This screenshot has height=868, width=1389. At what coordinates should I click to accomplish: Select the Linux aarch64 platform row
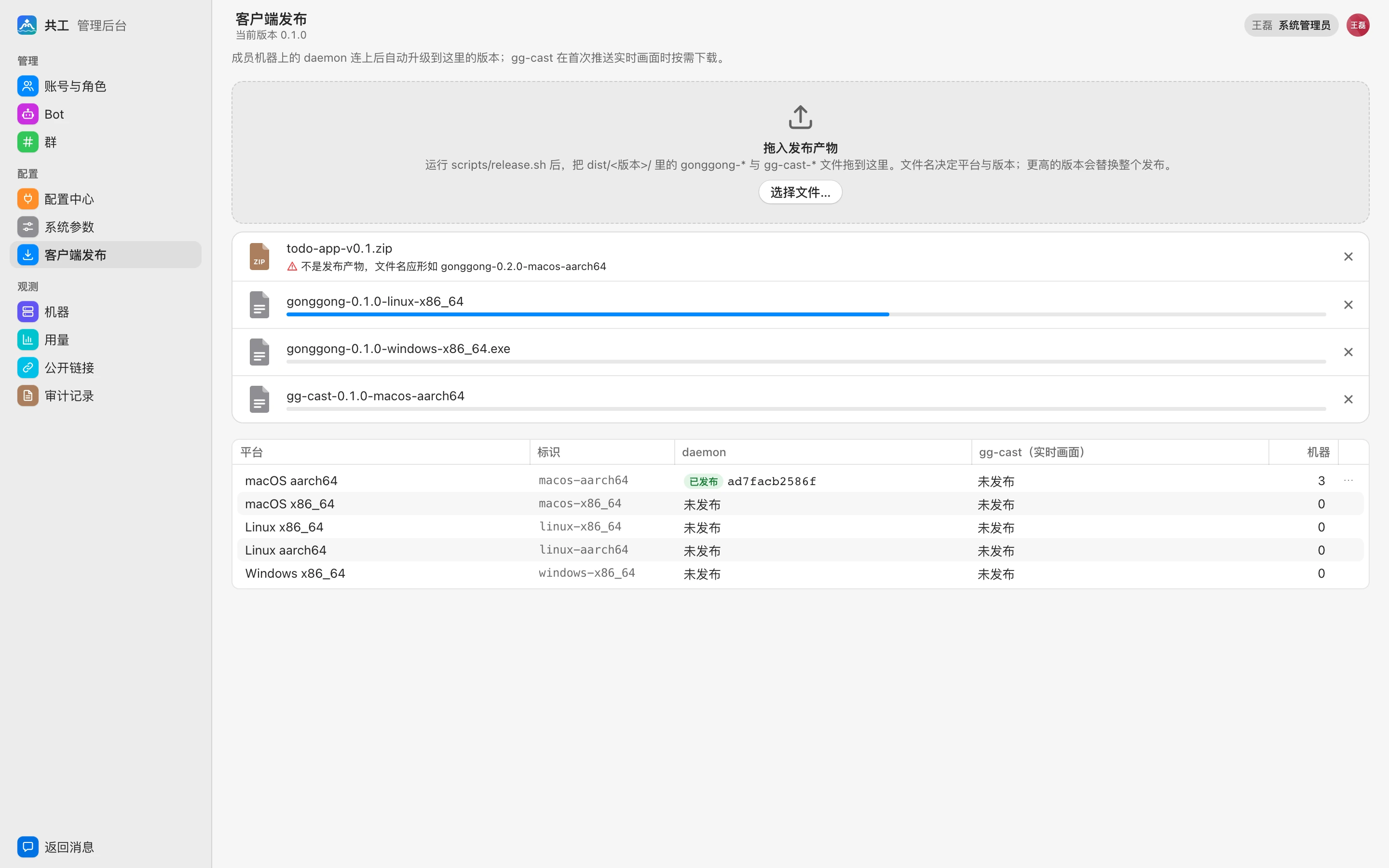pos(800,550)
